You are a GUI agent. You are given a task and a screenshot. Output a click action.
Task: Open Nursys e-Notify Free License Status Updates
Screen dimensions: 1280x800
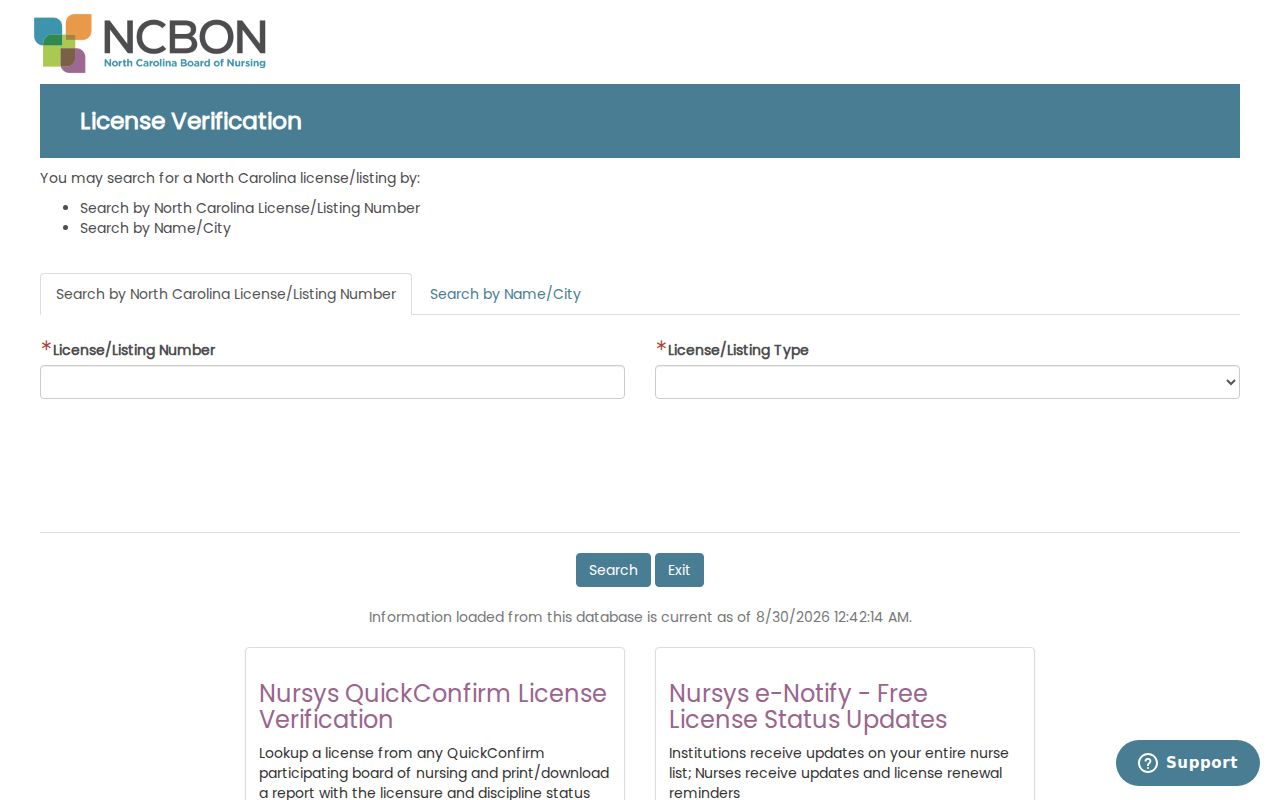click(808, 706)
